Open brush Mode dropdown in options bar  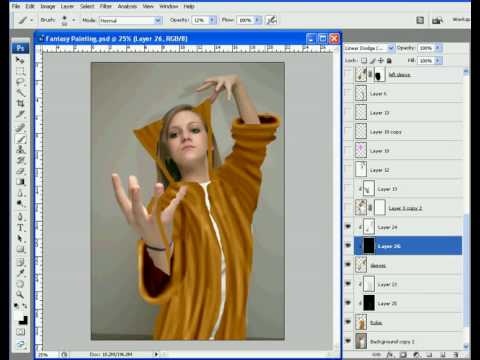coord(157,21)
